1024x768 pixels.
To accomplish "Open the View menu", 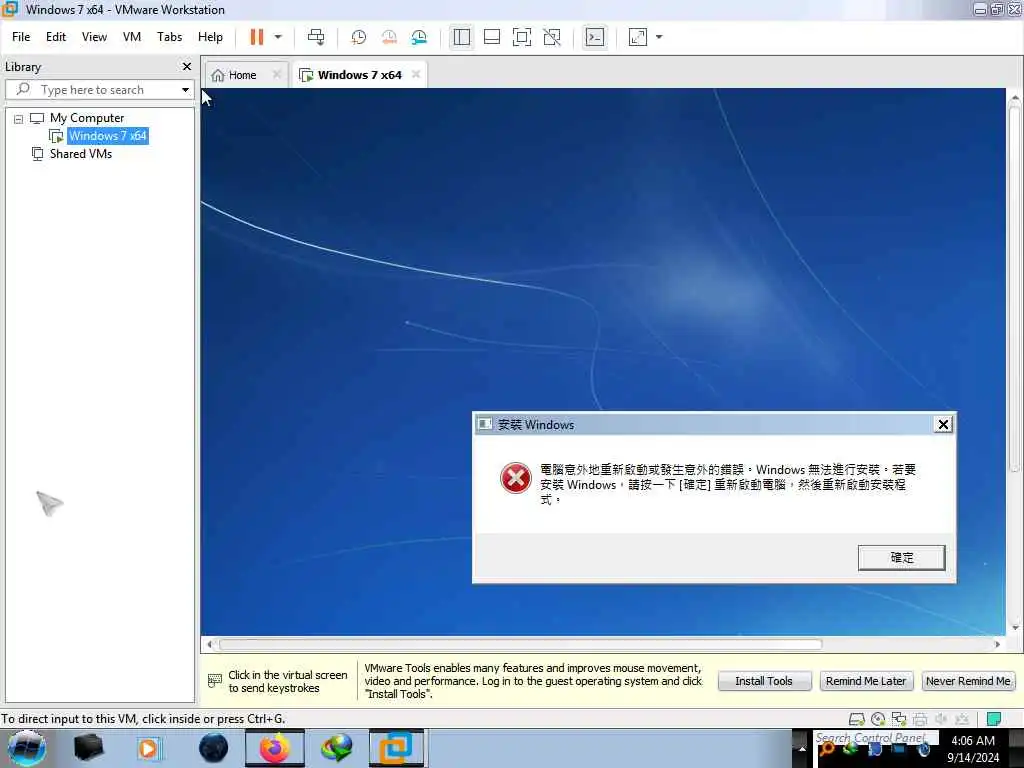I will click(x=94, y=37).
